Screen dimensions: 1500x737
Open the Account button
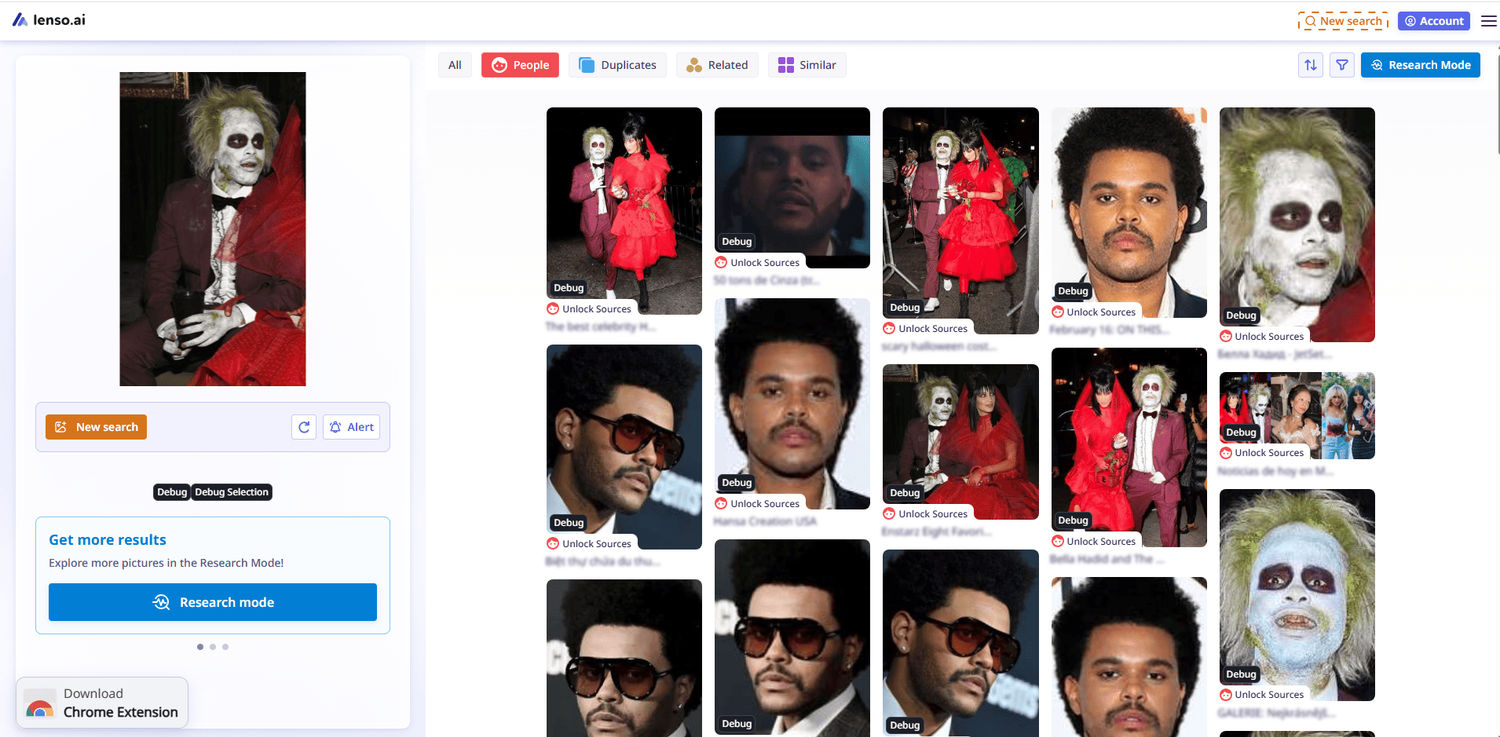[x=1434, y=21]
